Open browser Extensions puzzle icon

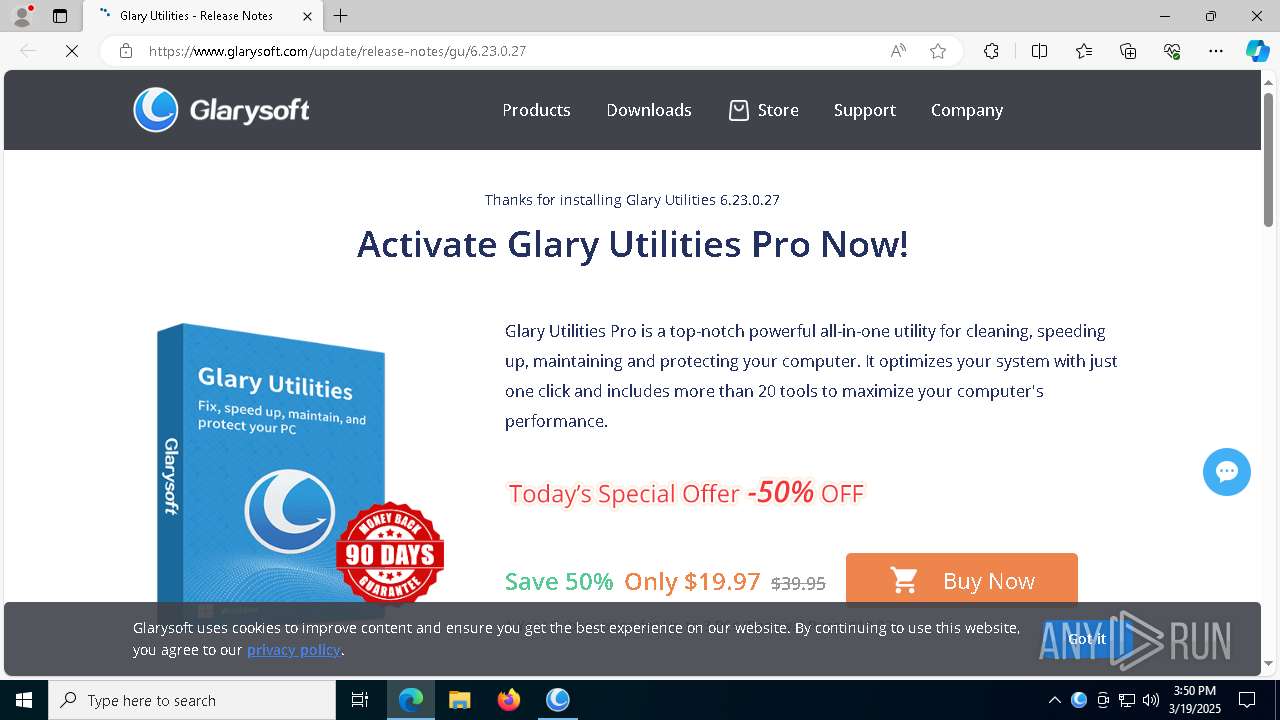point(991,51)
